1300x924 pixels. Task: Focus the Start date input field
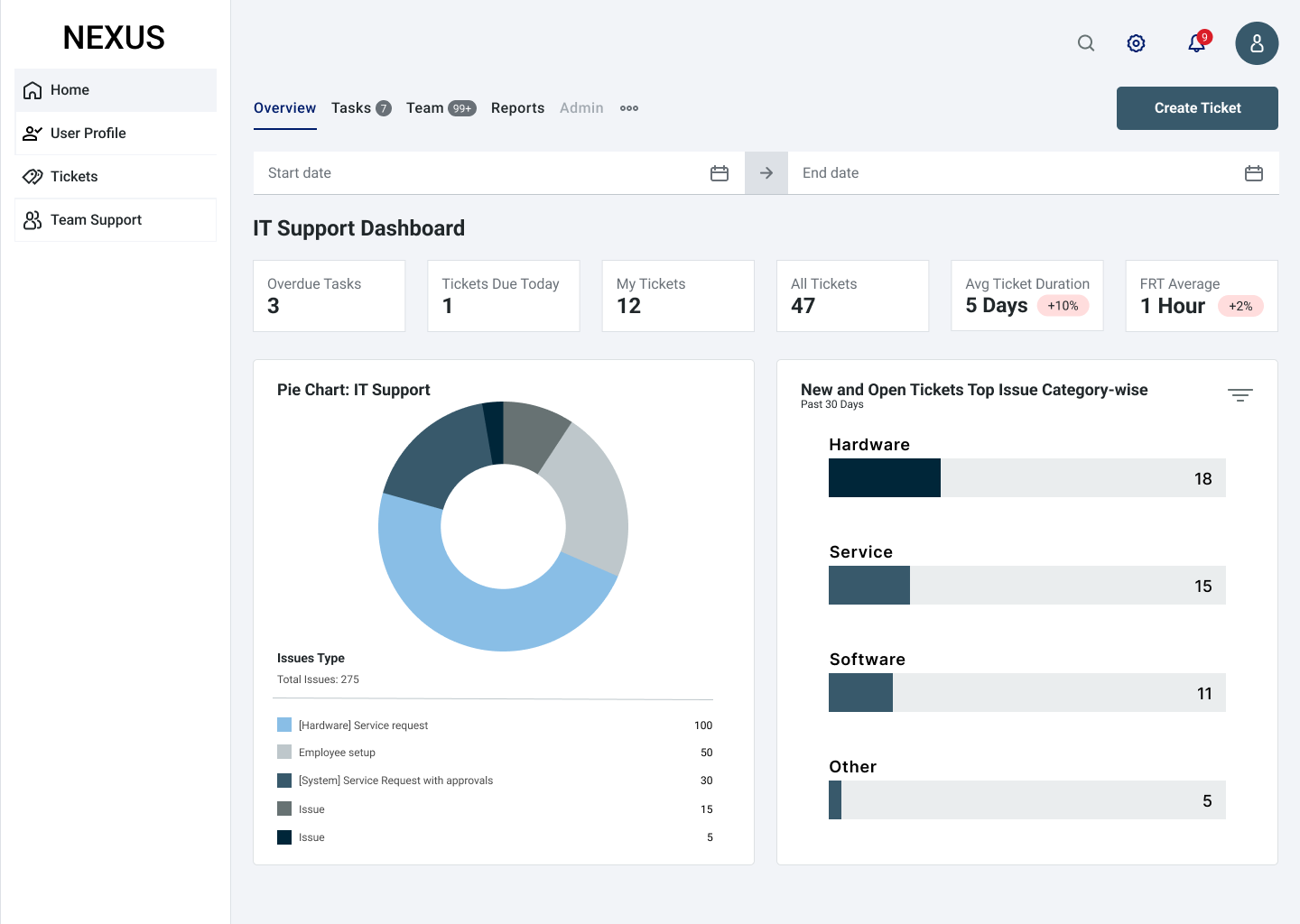(499, 173)
